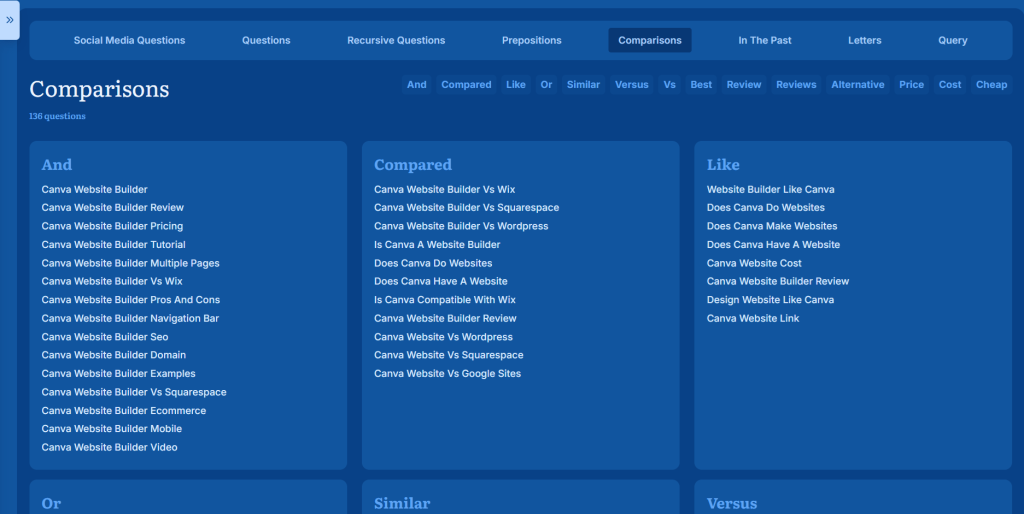This screenshot has width=1024, height=514.
Task: Select Canva Website Builder Multiple Pages
Action: click(x=131, y=263)
